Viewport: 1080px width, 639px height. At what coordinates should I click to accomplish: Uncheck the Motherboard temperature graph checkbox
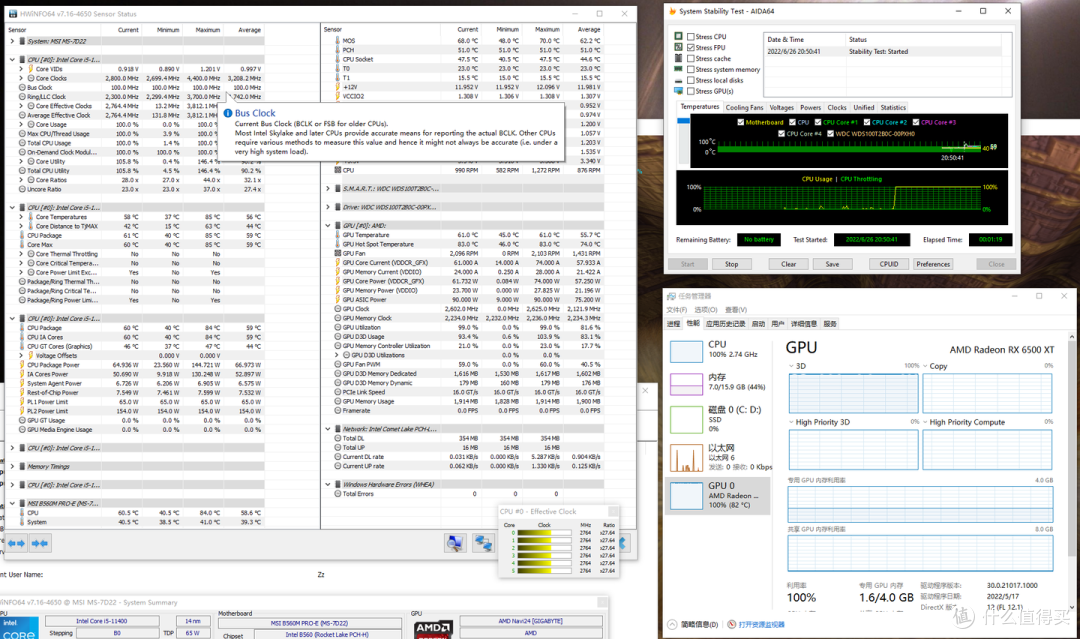tap(740, 122)
